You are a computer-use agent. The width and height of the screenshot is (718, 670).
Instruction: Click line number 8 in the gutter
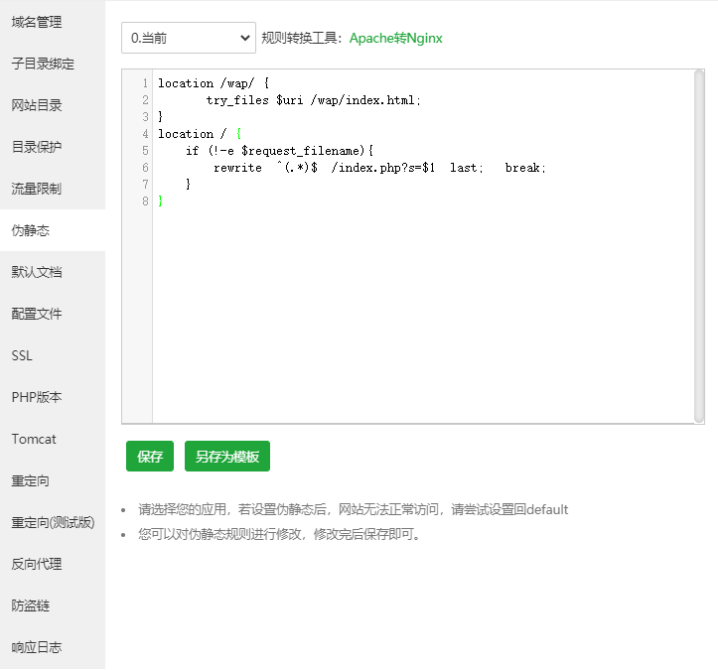(145, 202)
